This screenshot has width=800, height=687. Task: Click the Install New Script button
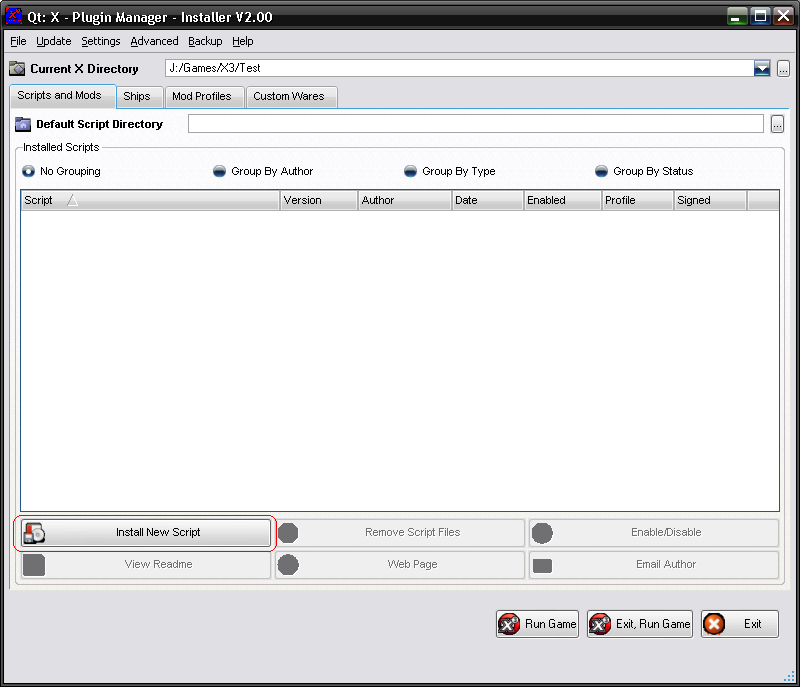tap(146, 532)
